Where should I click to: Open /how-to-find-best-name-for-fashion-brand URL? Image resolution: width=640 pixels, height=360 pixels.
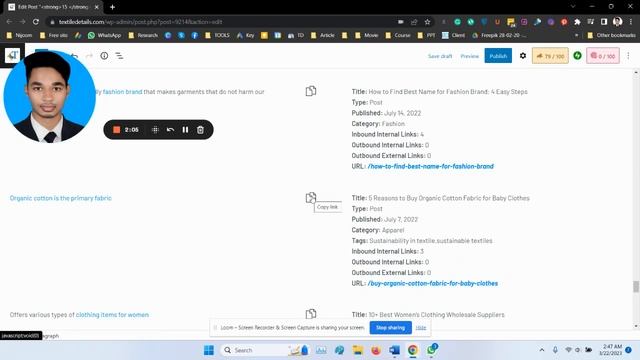(x=431, y=166)
